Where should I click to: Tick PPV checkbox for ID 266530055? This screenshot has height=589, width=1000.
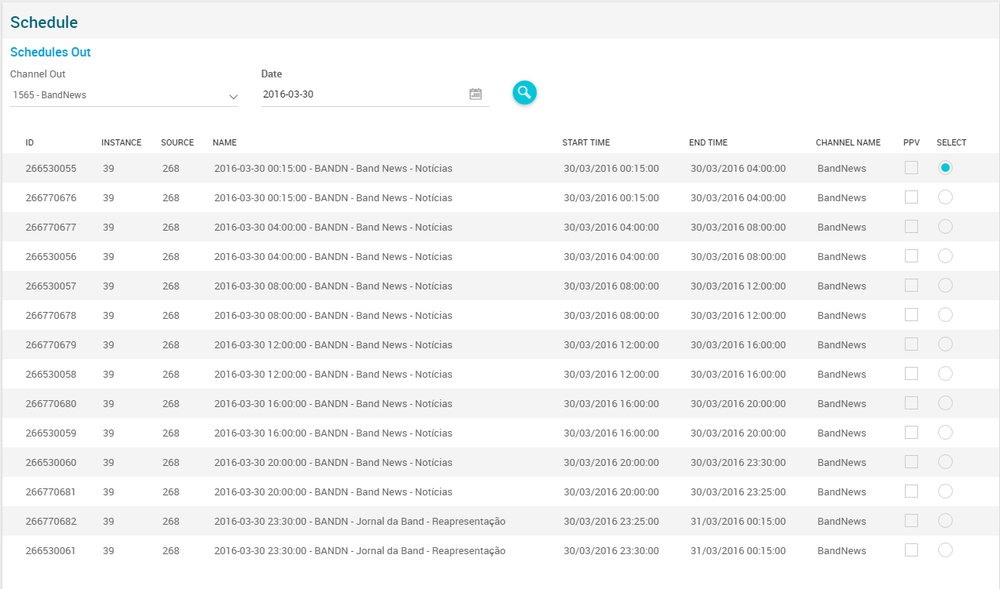coord(911,168)
